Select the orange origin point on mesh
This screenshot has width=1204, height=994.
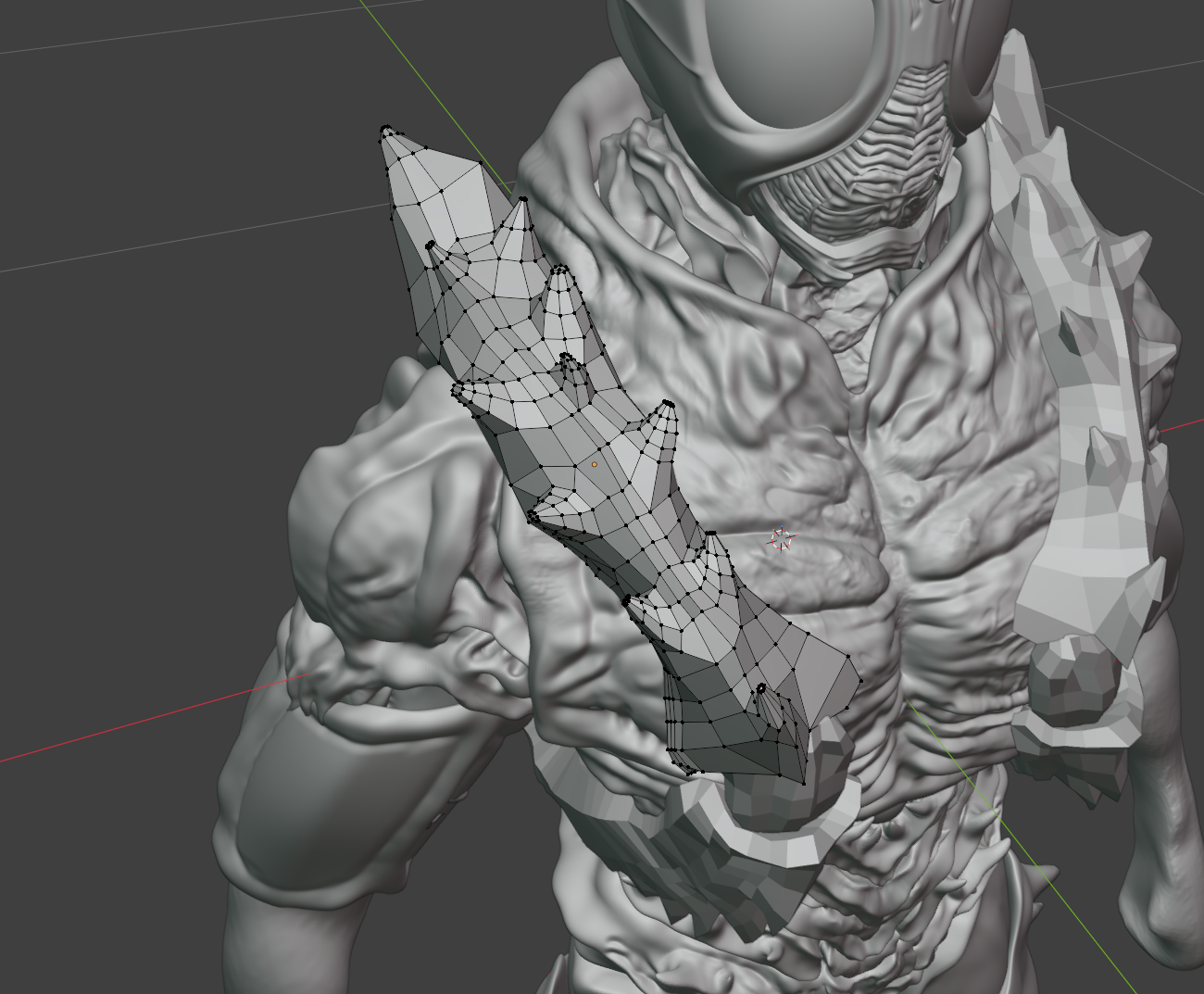coord(594,464)
